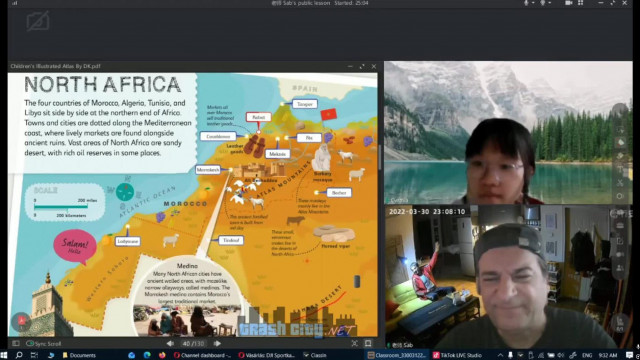Open the Documents folder taskbar item
Viewport: 640px width, 360px height.
coord(79,355)
